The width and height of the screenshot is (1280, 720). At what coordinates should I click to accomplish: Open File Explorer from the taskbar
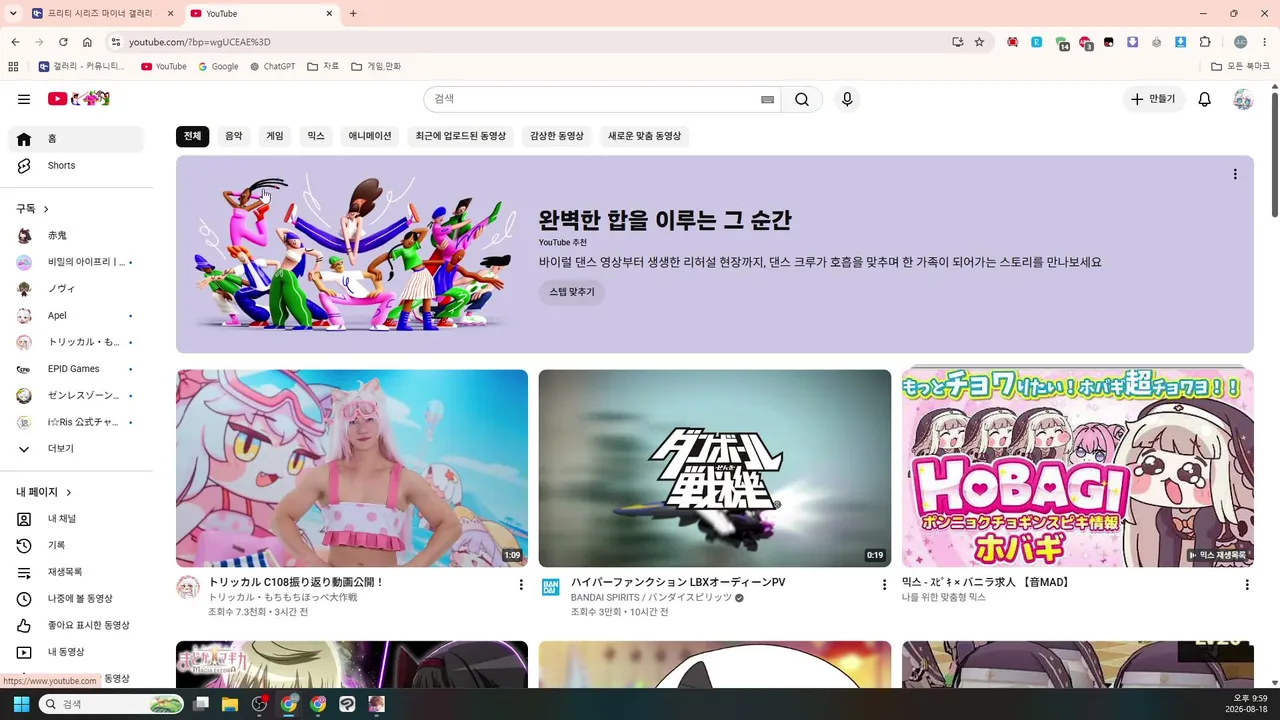coord(229,704)
